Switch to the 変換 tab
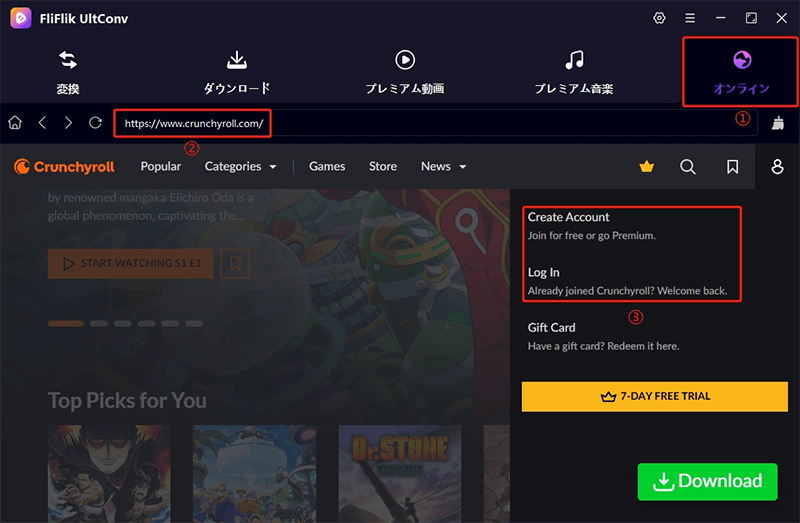Image resolution: width=800 pixels, height=523 pixels. point(68,73)
